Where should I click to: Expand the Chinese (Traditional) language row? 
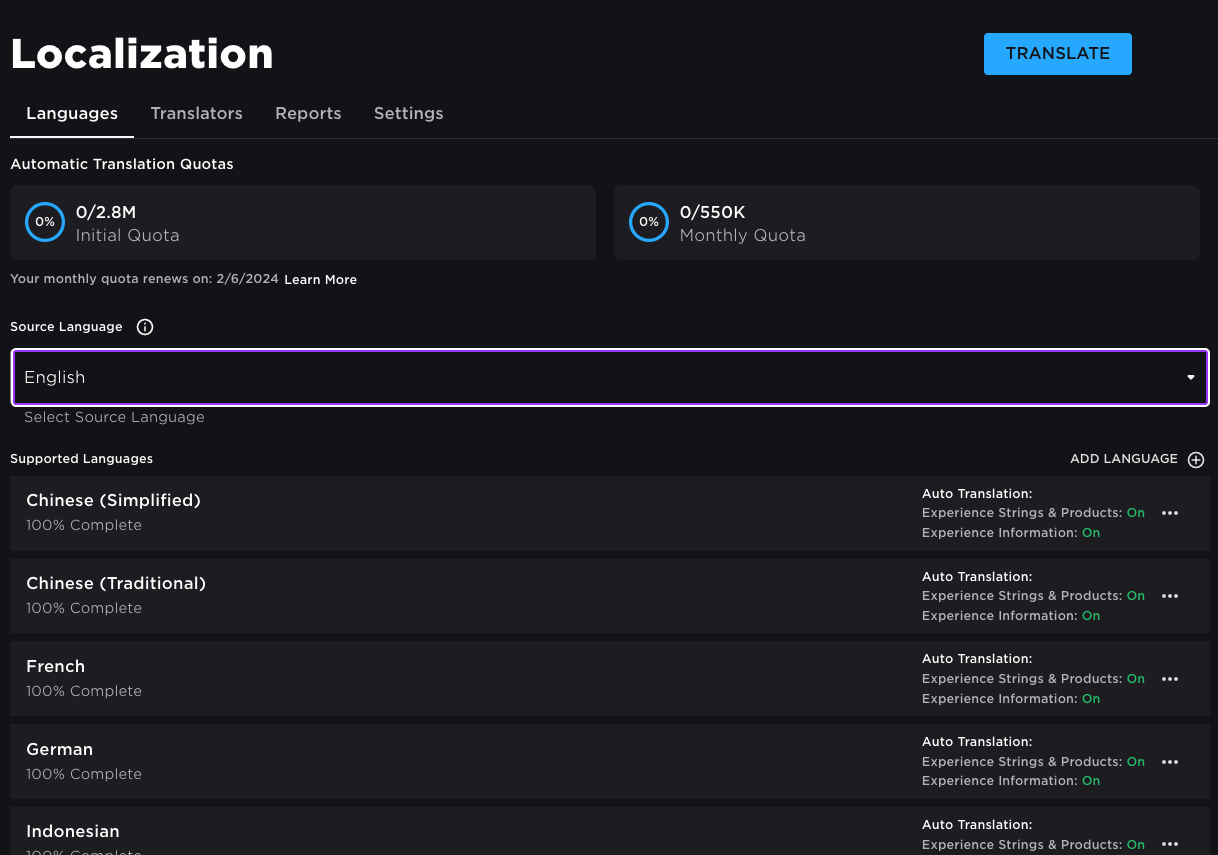[x=116, y=584]
